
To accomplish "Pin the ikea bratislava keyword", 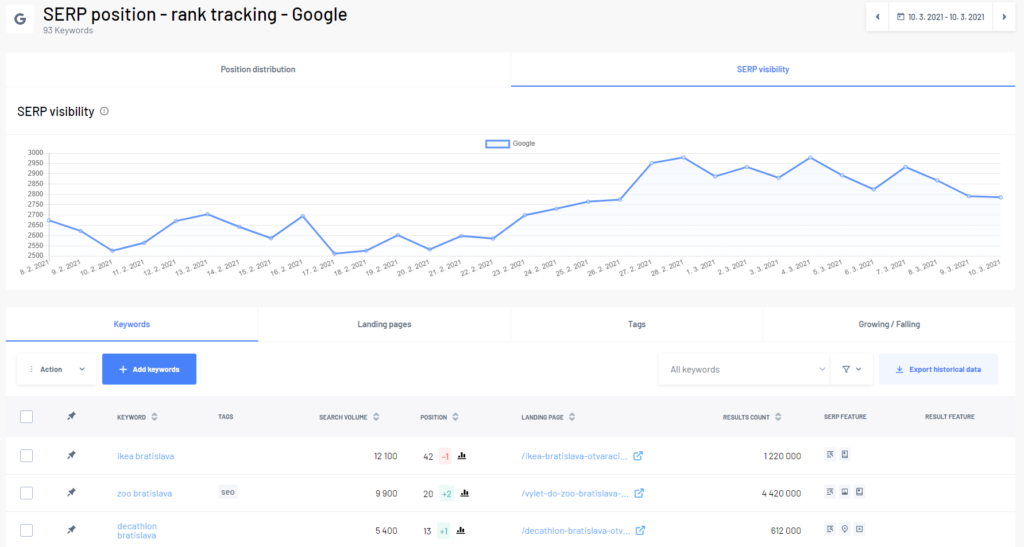I will [x=72, y=456].
